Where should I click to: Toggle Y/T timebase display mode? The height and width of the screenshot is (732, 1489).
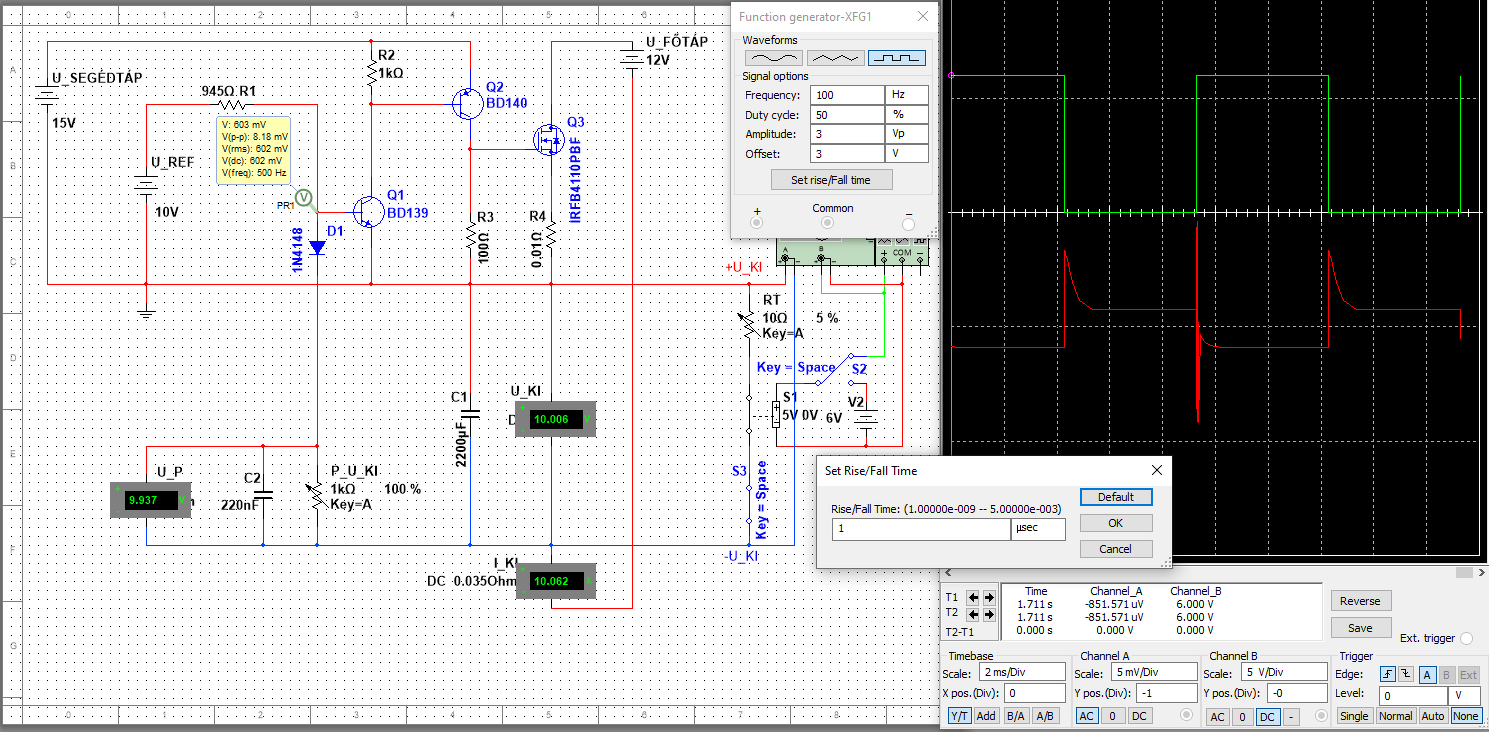click(959, 716)
